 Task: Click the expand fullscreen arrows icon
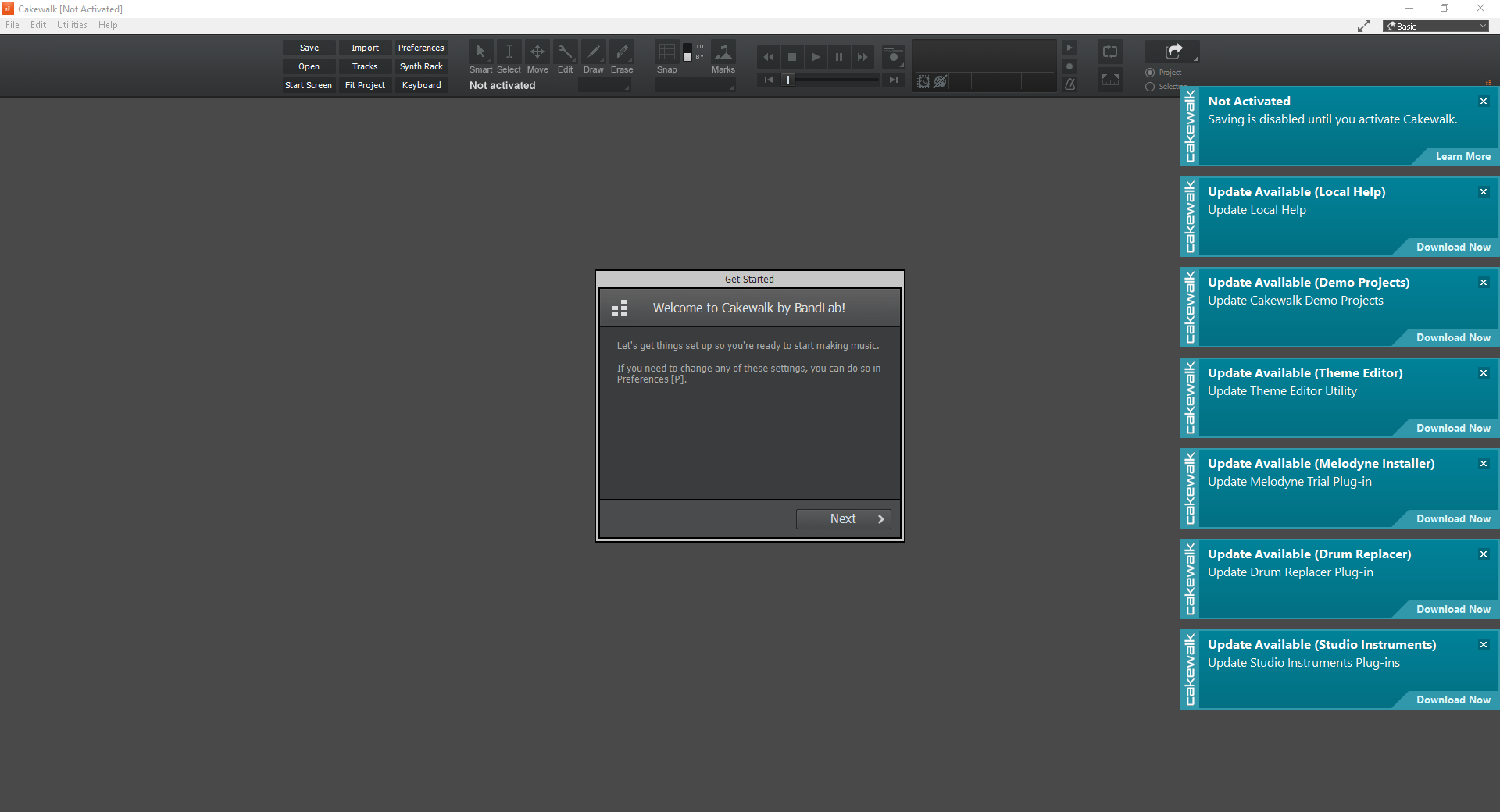click(1364, 26)
